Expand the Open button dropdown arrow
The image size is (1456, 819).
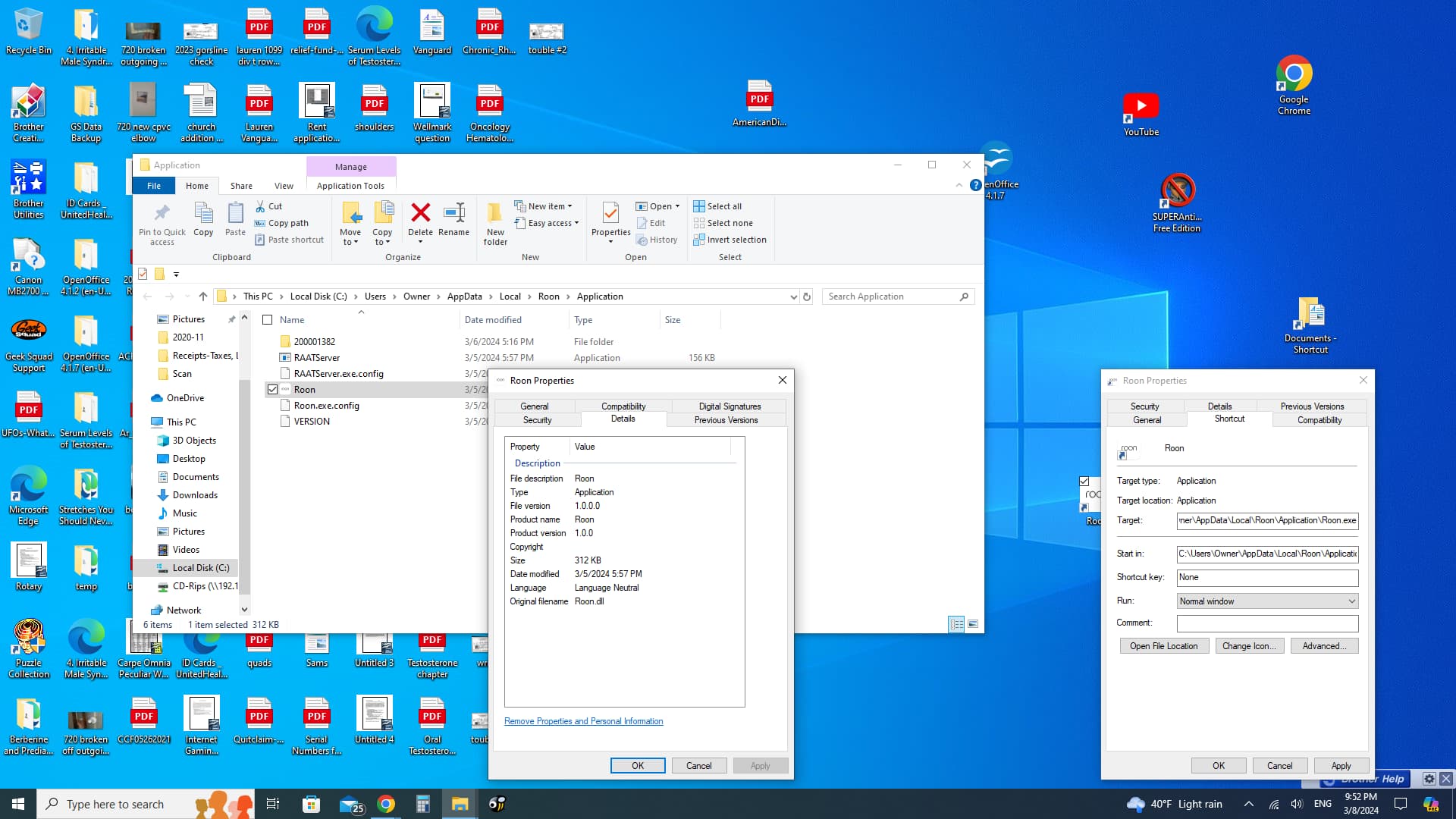tap(678, 206)
